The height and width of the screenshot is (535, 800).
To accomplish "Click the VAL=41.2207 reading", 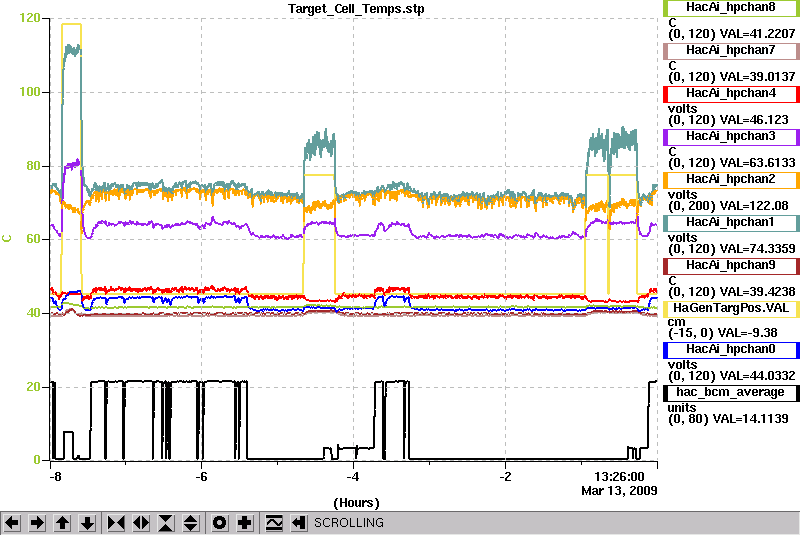I will (x=757, y=34).
